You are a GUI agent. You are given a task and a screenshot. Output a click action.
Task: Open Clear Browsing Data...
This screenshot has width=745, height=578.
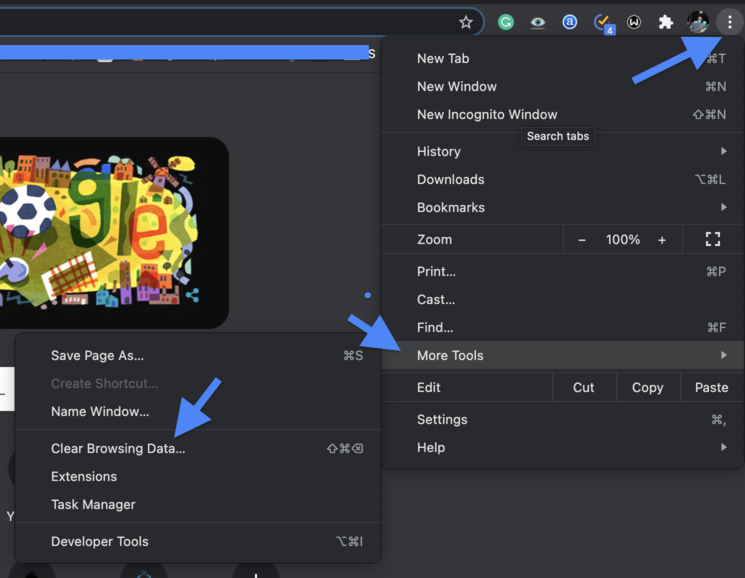(x=198, y=448)
